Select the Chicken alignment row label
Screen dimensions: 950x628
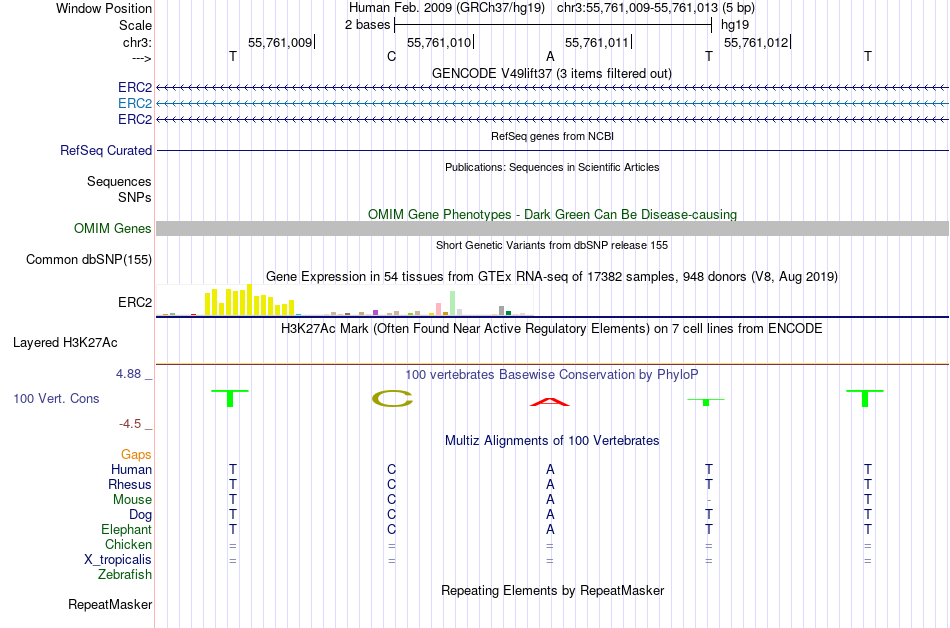click(x=128, y=544)
